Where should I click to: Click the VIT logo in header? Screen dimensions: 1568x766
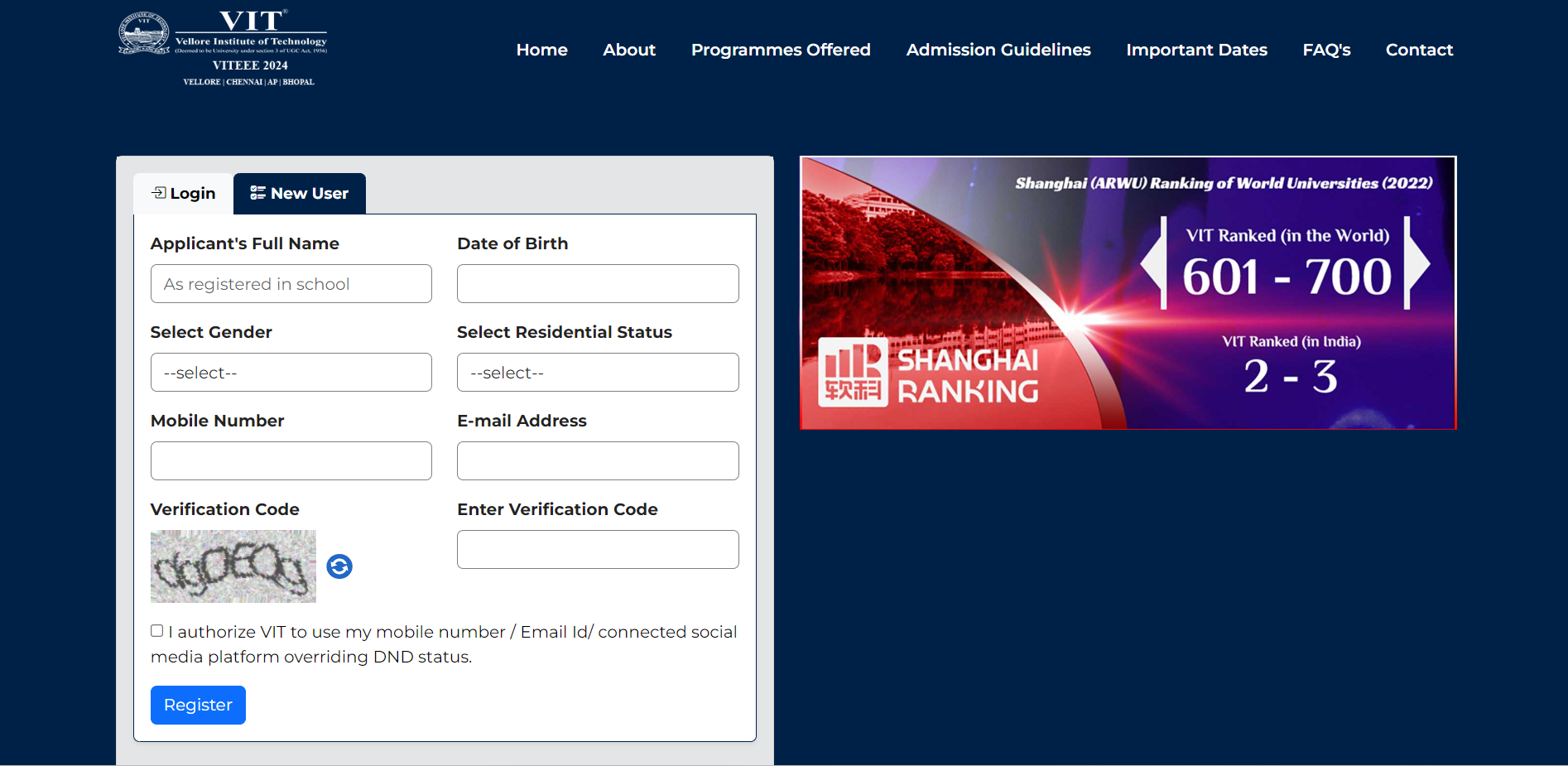pos(224,48)
